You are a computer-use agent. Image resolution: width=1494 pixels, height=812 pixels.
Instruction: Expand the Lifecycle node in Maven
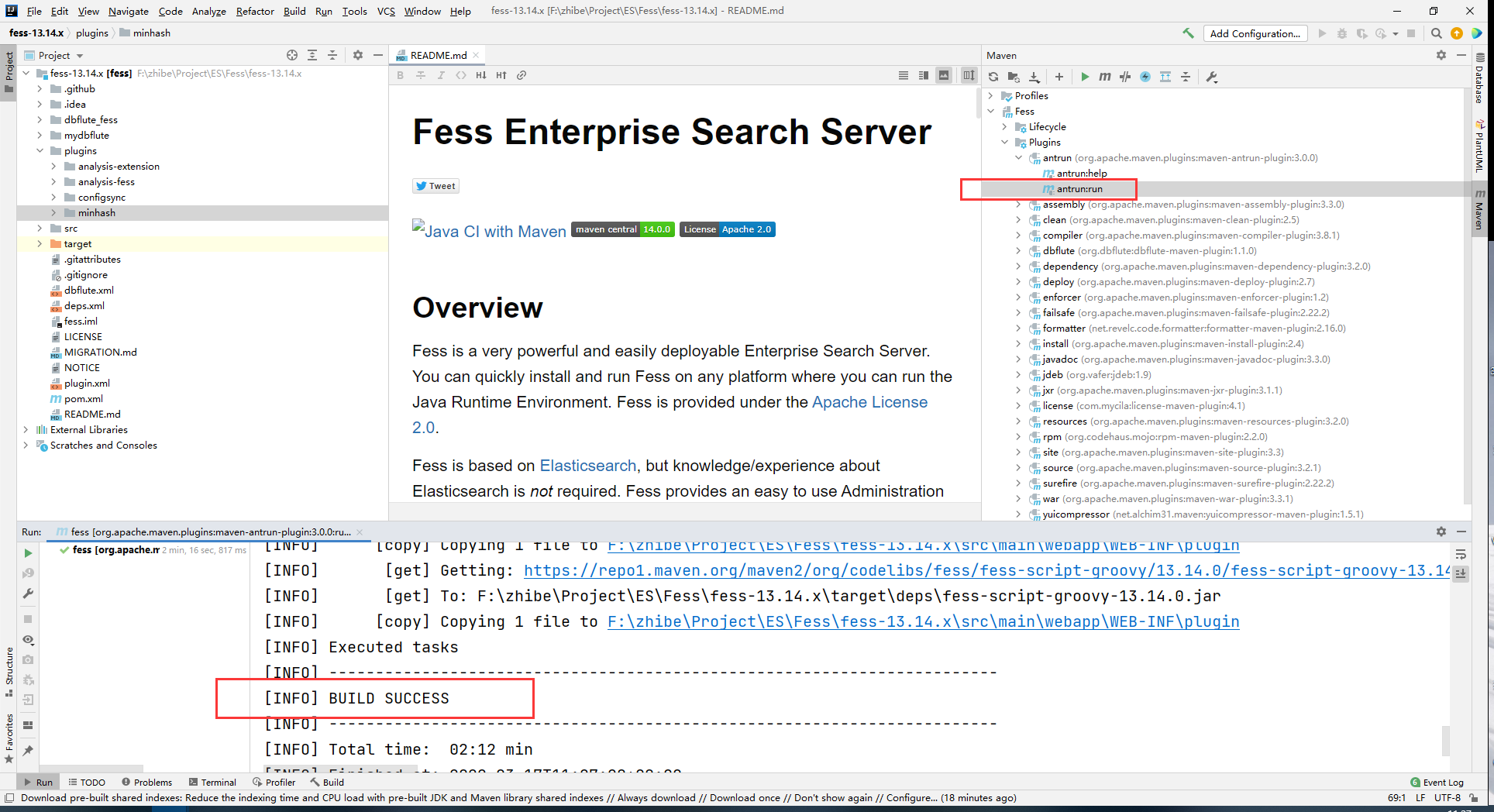[x=1005, y=127]
